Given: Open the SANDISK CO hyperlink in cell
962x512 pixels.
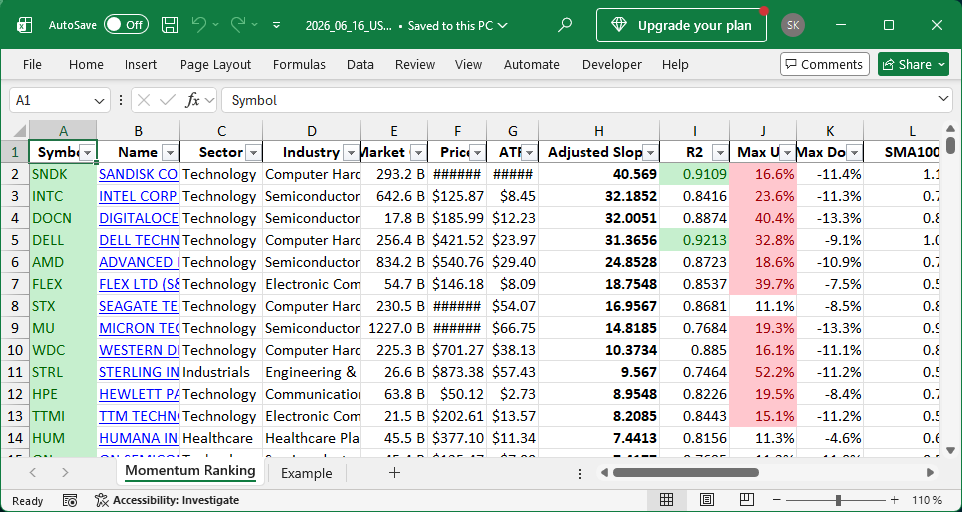Looking at the screenshot, I should pyautogui.click(x=139, y=174).
